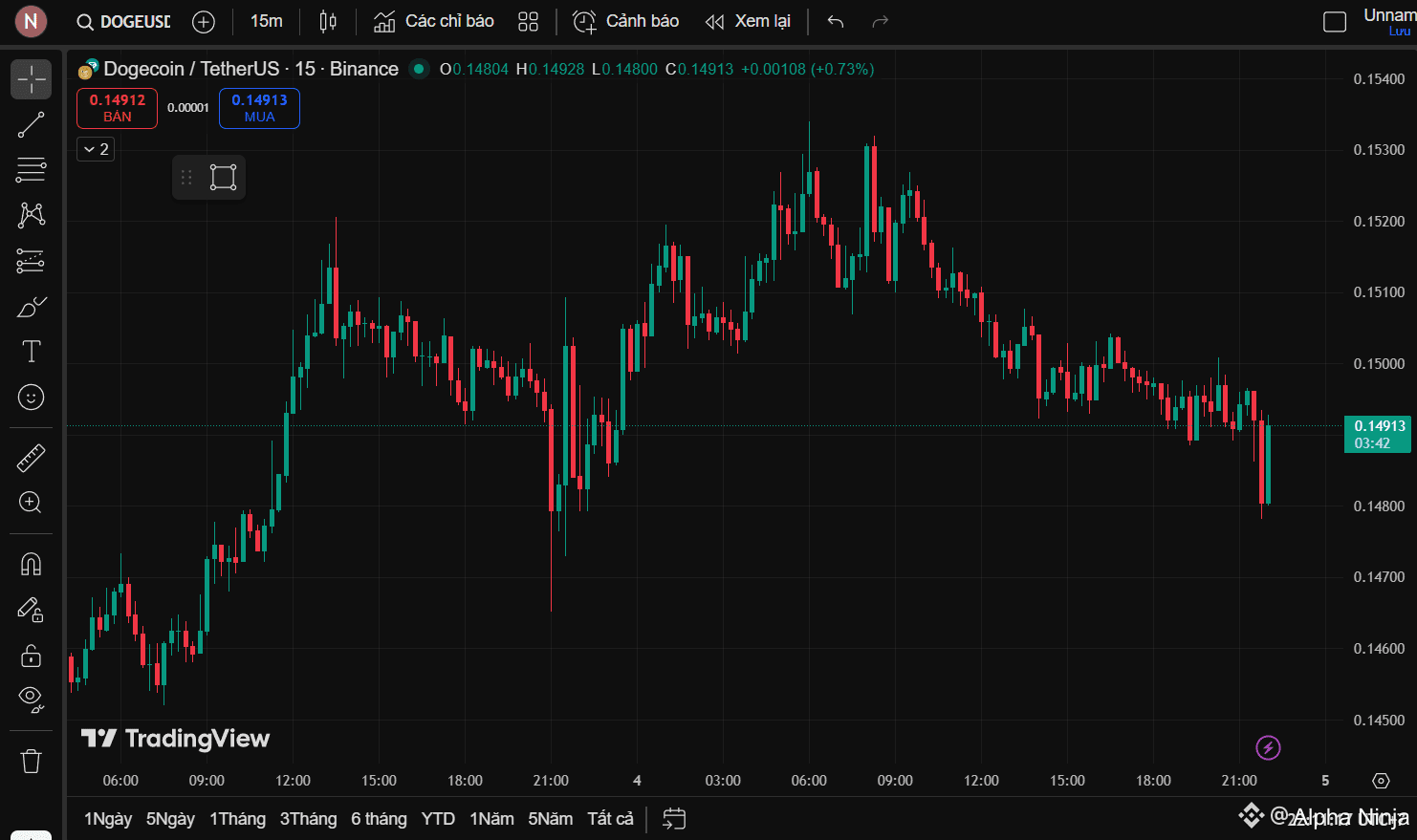Redo the last chart action
The width and height of the screenshot is (1417, 840).
[881, 21]
